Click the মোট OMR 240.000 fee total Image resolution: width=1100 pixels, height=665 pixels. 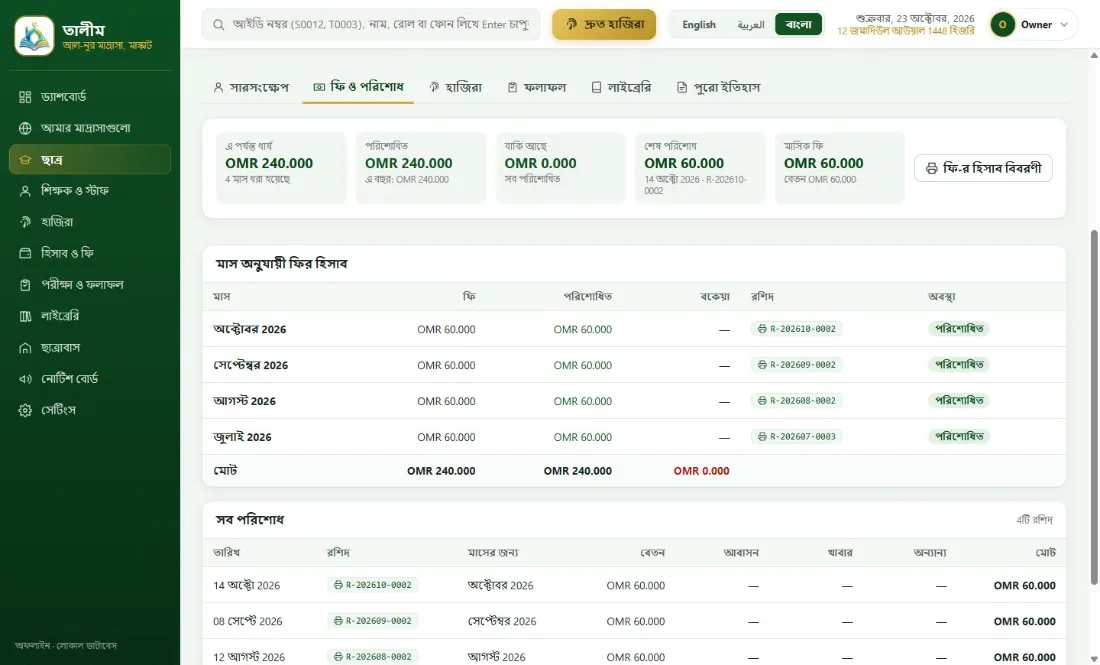point(441,471)
